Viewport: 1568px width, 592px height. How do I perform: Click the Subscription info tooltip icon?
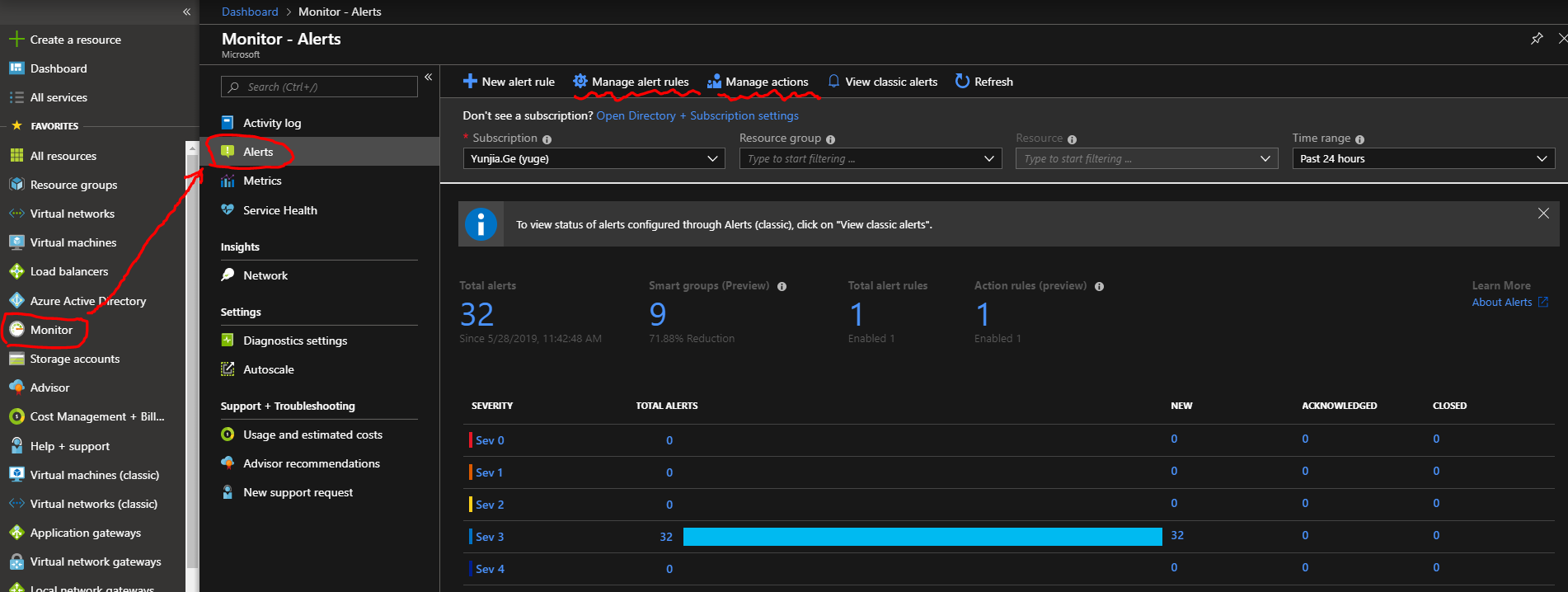pos(547,139)
